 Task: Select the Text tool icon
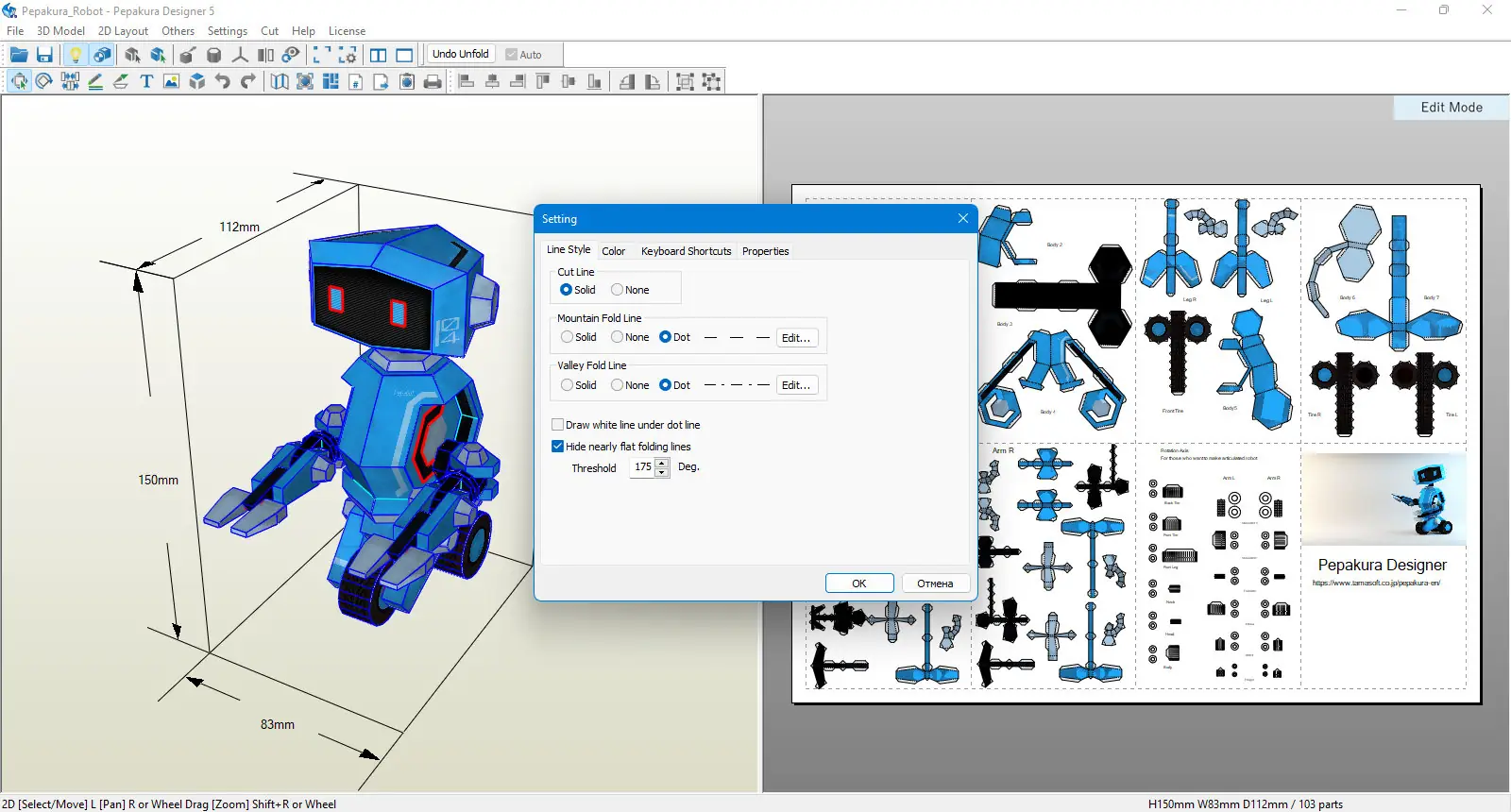(146, 81)
